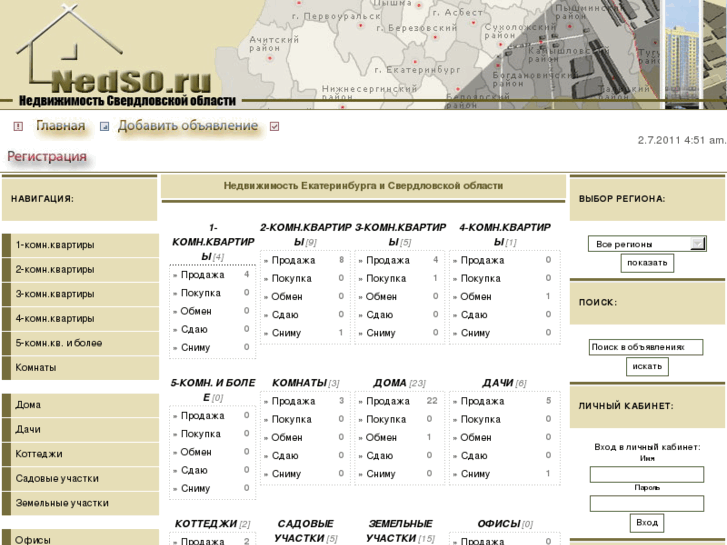
Task: Open Продажа link under ДОМА category
Action: coord(388,401)
